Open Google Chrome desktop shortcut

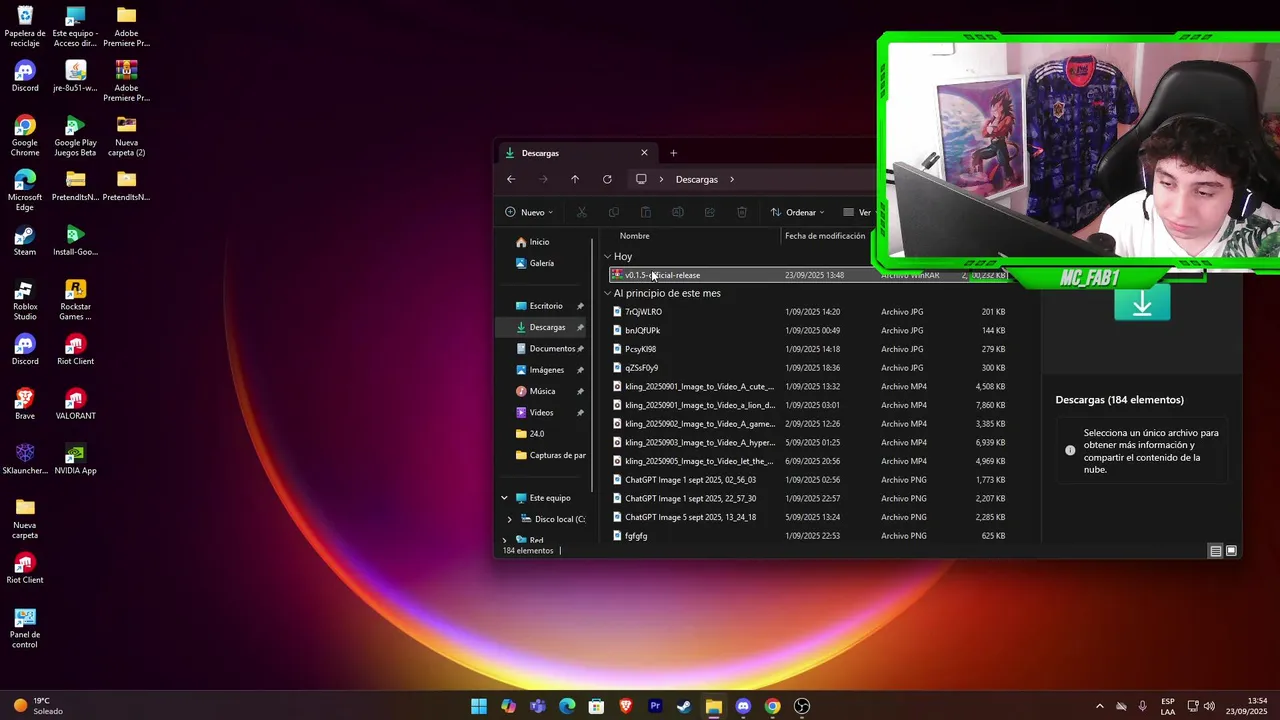tap(25, 136)
